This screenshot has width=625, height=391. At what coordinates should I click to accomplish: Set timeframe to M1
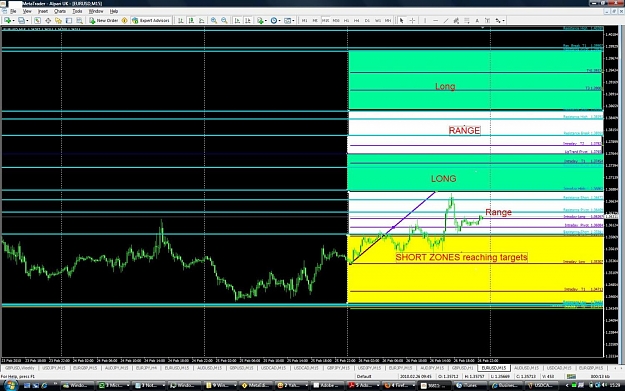point(305,20)
